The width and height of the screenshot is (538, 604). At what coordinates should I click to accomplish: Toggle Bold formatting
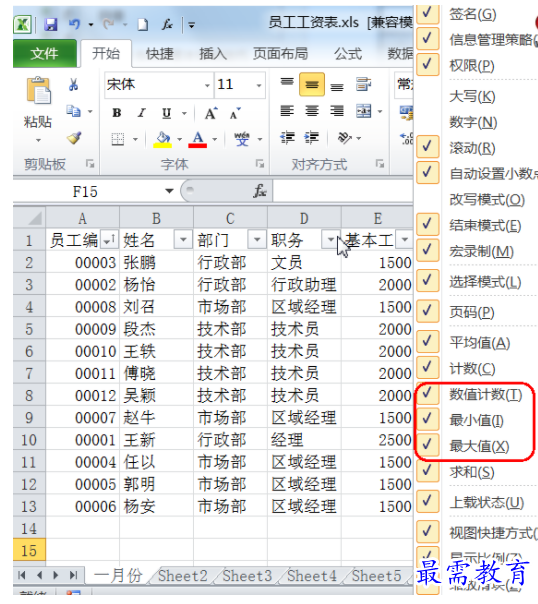click(x=117, y=113)
